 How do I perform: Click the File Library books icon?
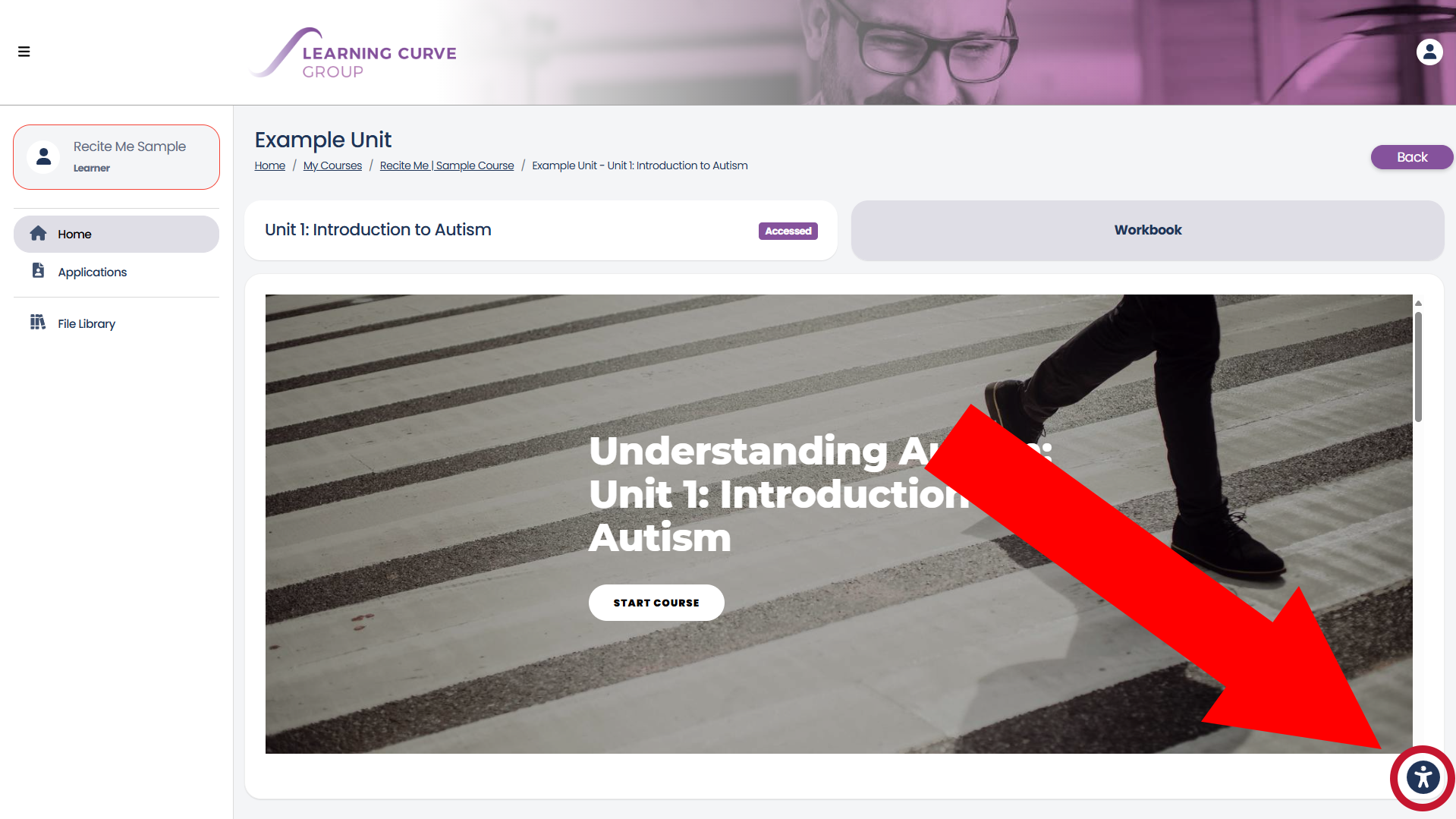tap(38, 322)
